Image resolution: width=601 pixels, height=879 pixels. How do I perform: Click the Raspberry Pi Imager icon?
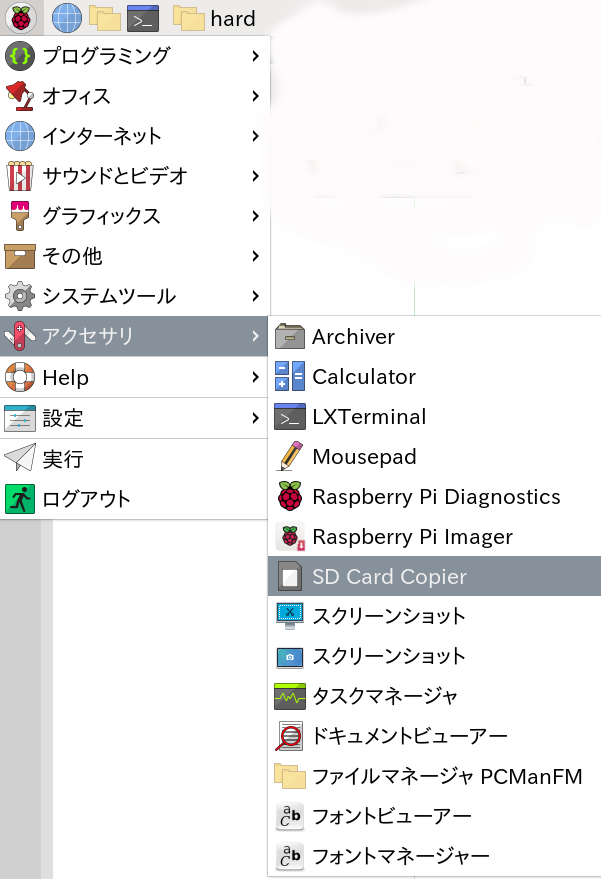pos(290,536)
